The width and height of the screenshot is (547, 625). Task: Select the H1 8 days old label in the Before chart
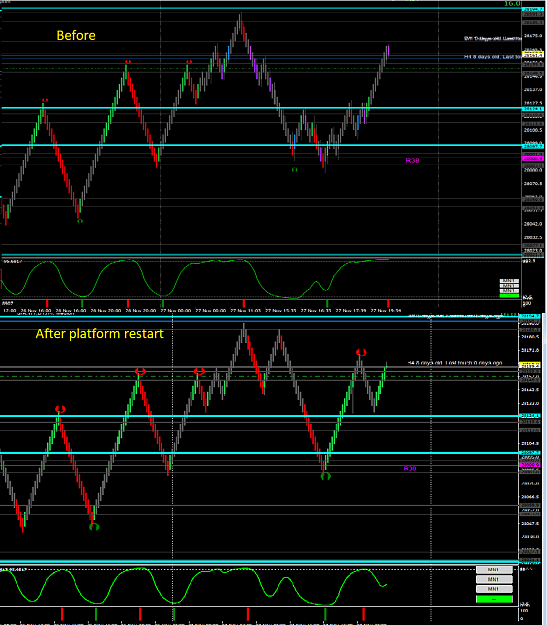pyautogui.click(x=493, y=57)
